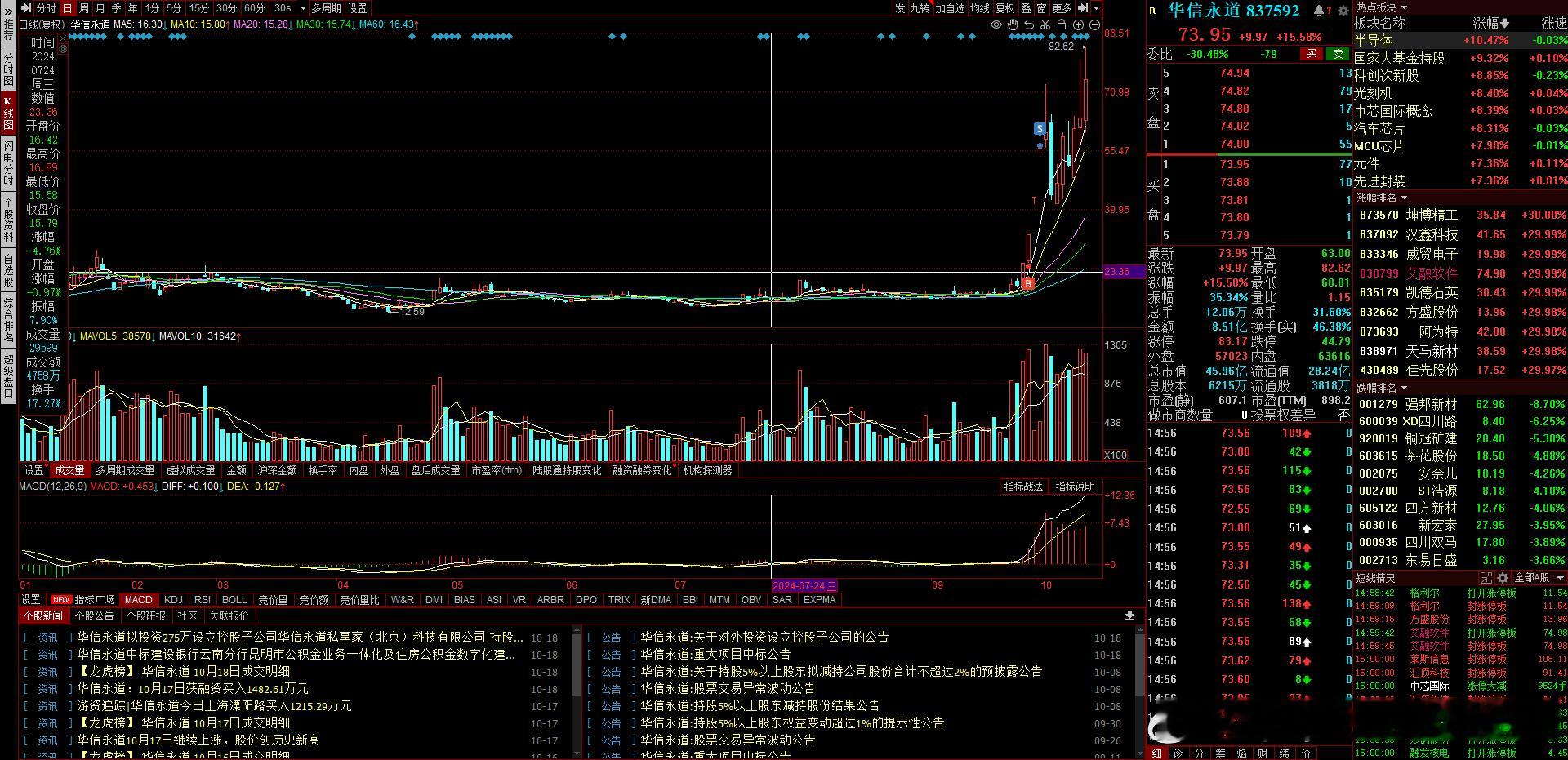The image size is (1568, 760).
Task: Open news 华信永道10月17日继续上涨，股价创历史新高
Action: (x=198, y=740)
